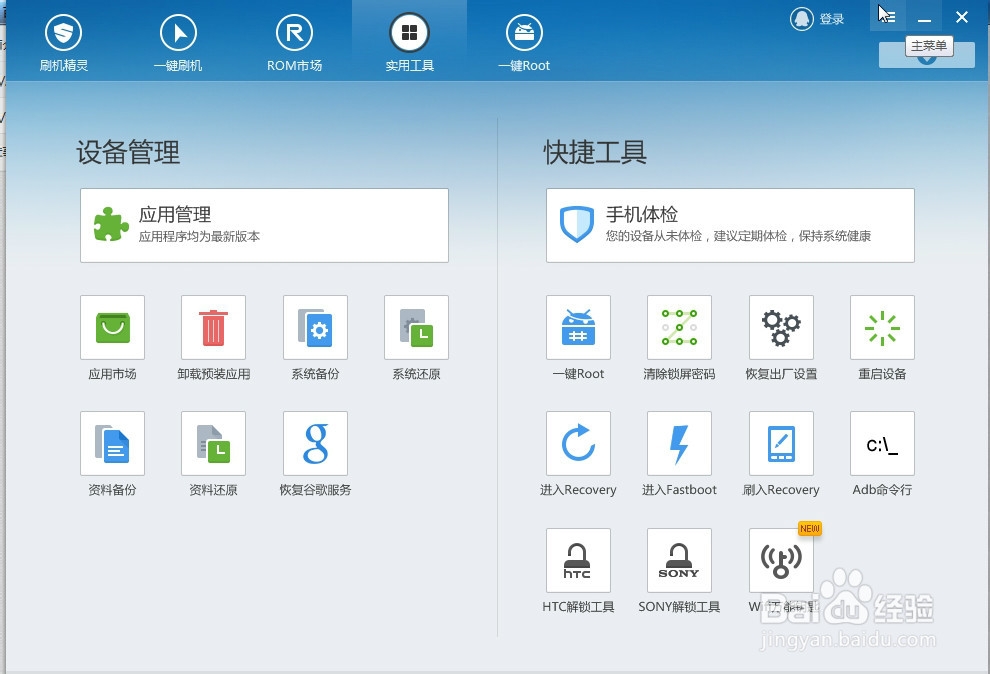Expand the dropdown arrow under main menu
Screen dimensions: 990x674
[x=926, y=59]
